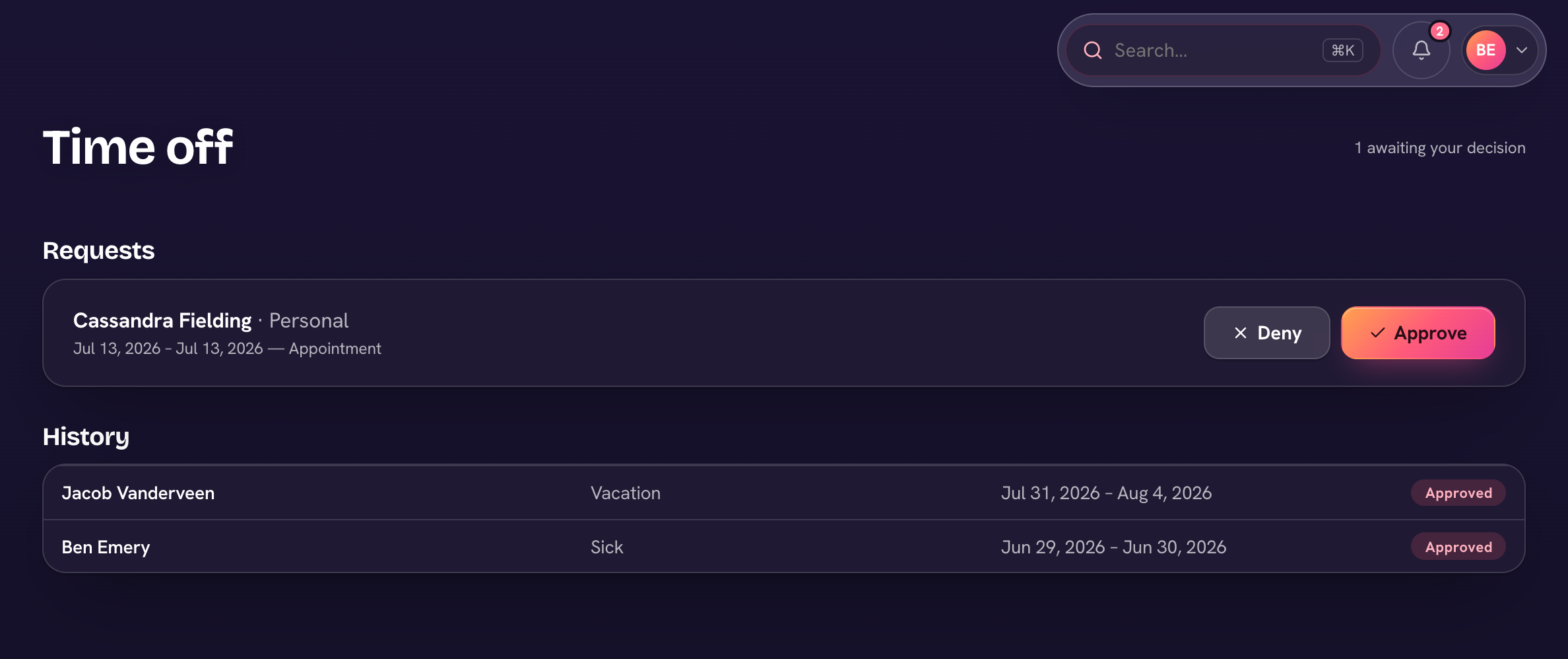
Task: Click the checkmark icon on Approve
Action: (x=1377, y=333)
